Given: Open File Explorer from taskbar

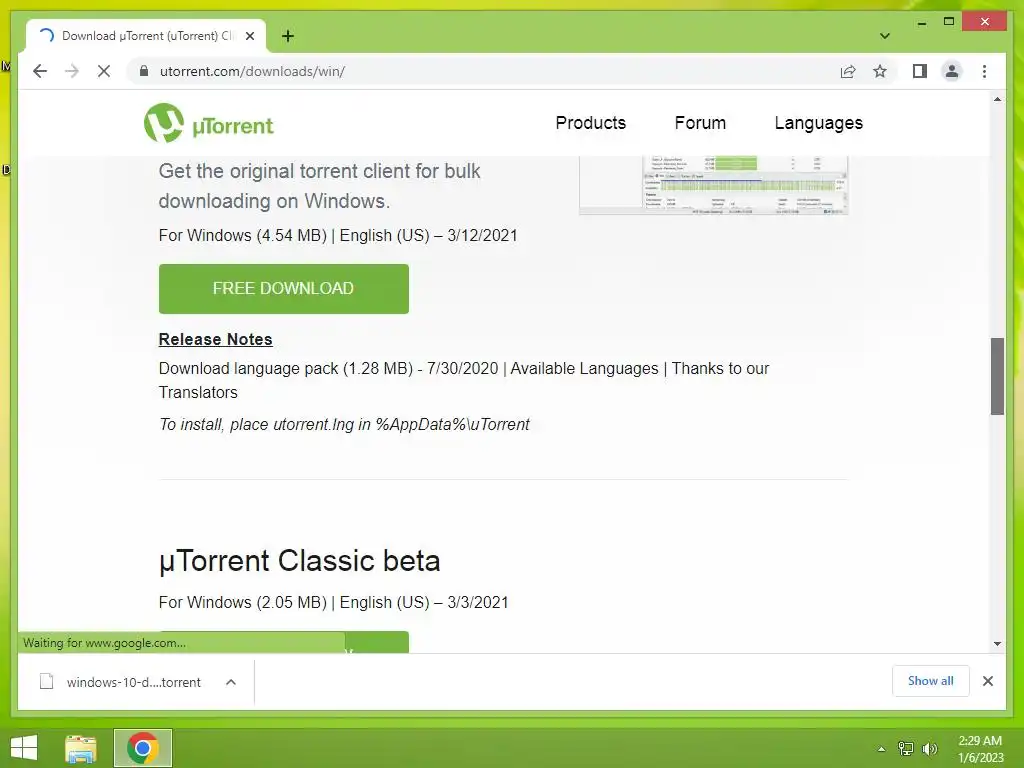Looking at the screenshot, I should point(81,748).
